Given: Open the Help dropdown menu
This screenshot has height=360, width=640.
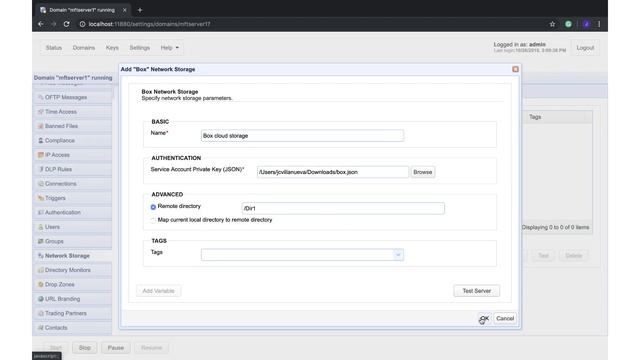Looking at the screenshot, I should [x=169, y=48].
